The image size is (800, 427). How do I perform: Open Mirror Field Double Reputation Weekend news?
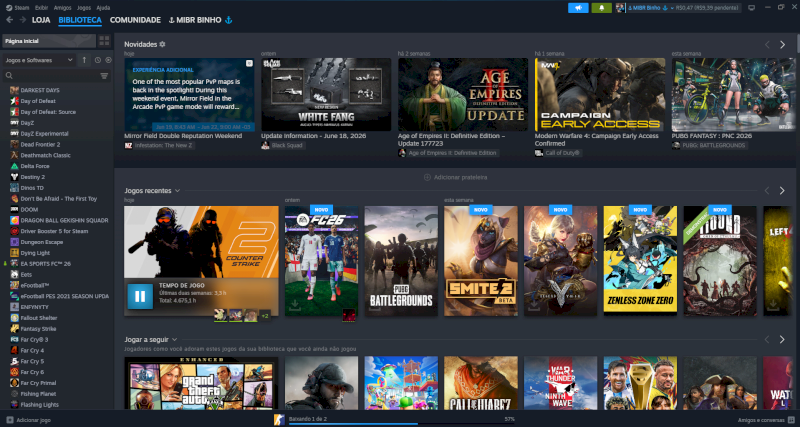coord(189,95)
